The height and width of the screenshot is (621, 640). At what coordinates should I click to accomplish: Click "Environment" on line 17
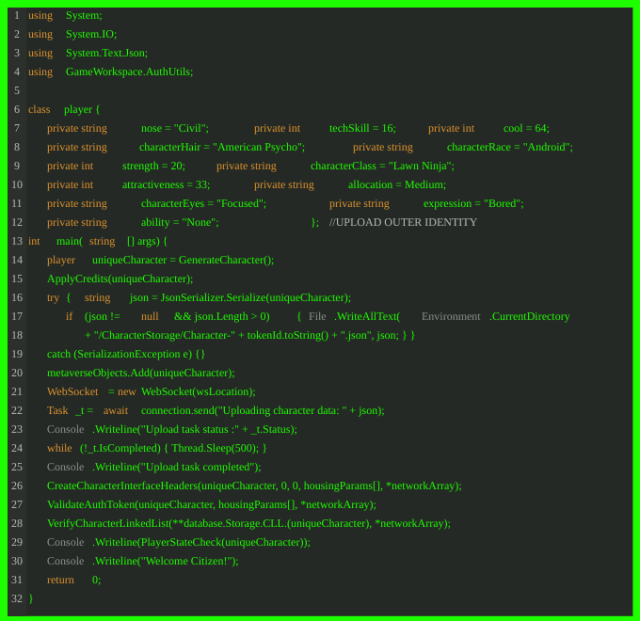(x=451, y=316)
